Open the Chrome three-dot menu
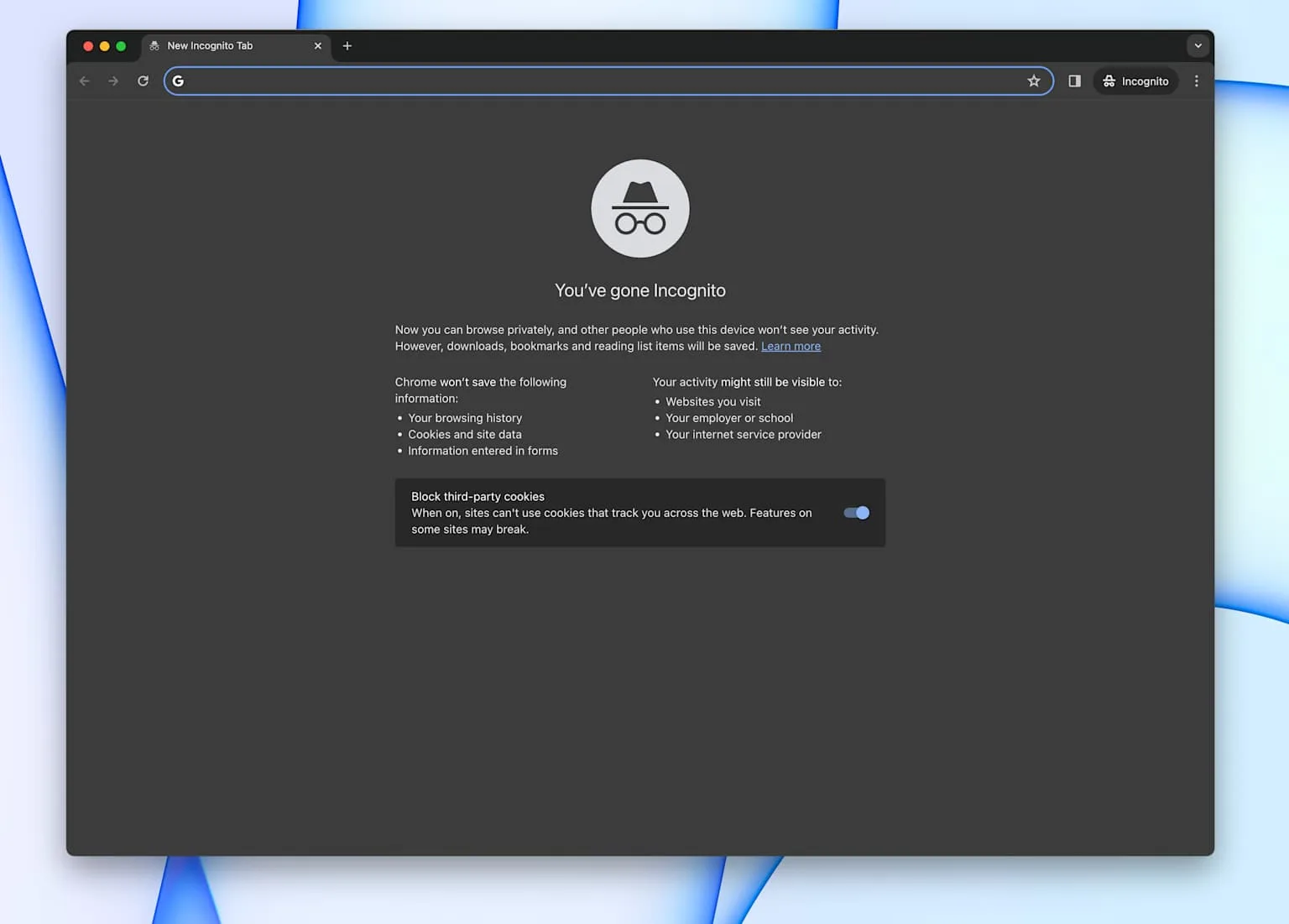This screenshot has height=924, width=1289. click(x=1197, y=81)
